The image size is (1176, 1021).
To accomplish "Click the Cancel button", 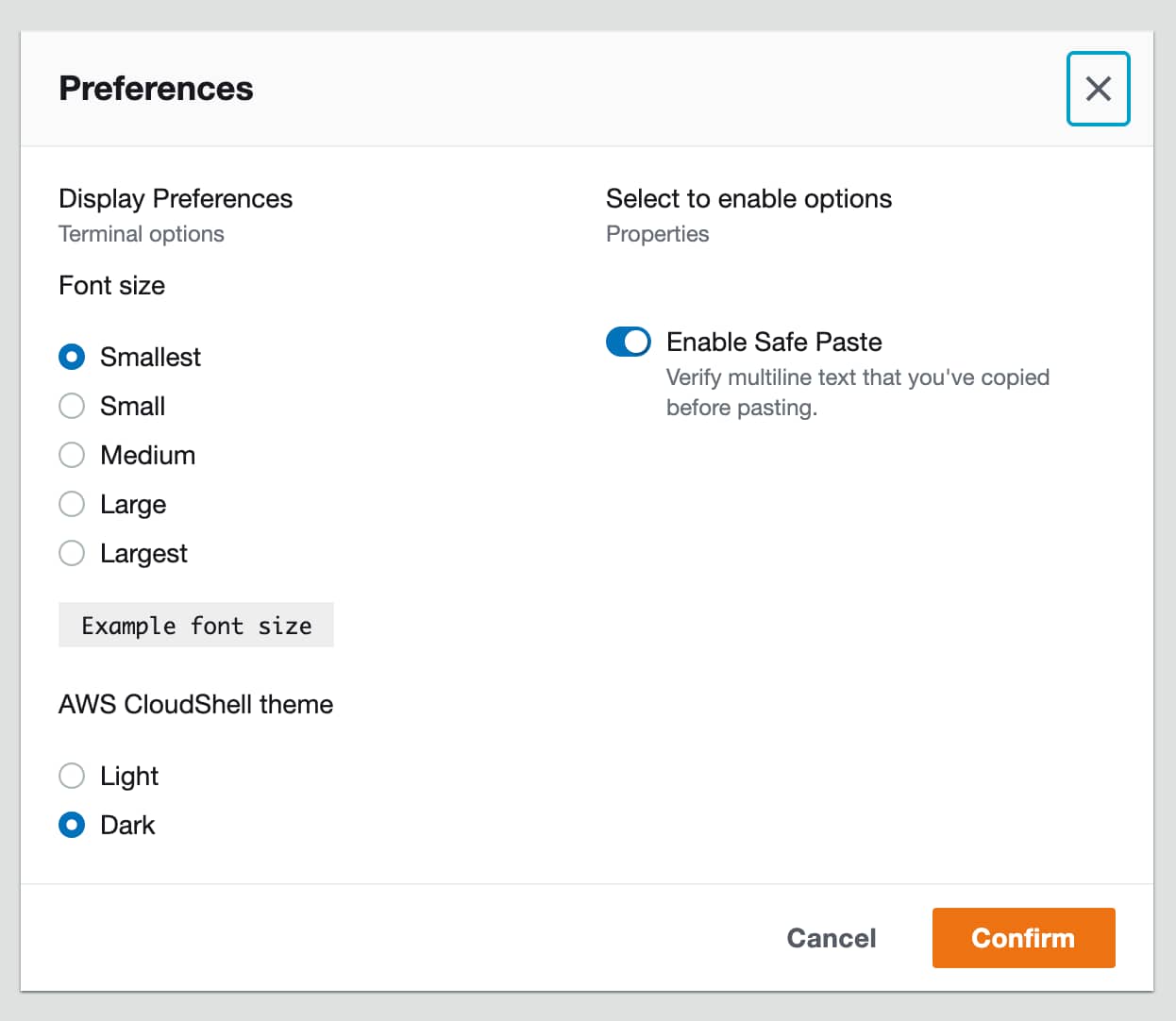I will 832,938.
